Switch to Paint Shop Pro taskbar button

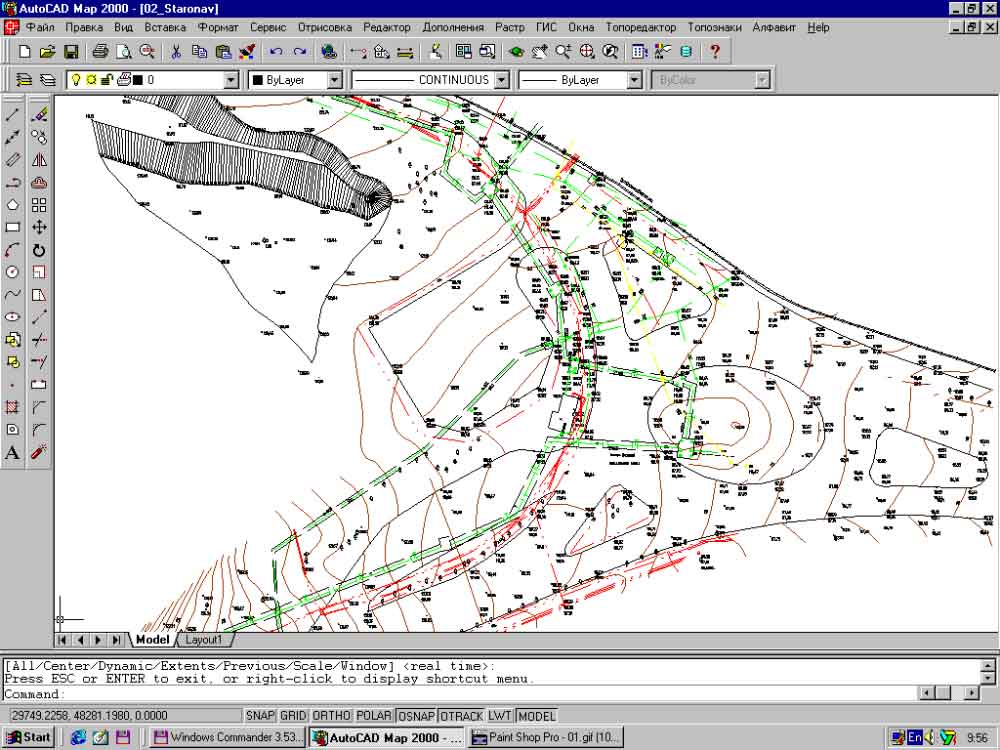[546, 738]
